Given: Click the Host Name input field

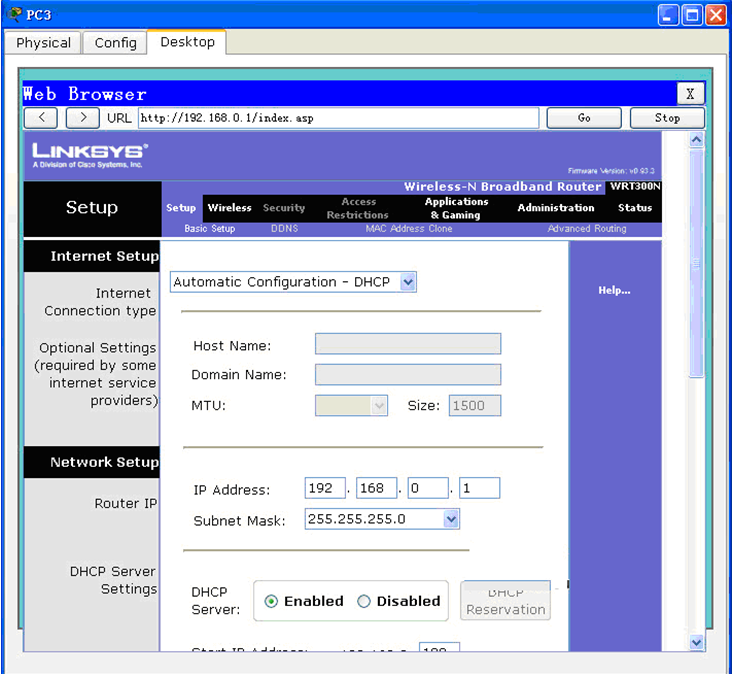Looking at the screenshot, I should [x=408, y=344].
